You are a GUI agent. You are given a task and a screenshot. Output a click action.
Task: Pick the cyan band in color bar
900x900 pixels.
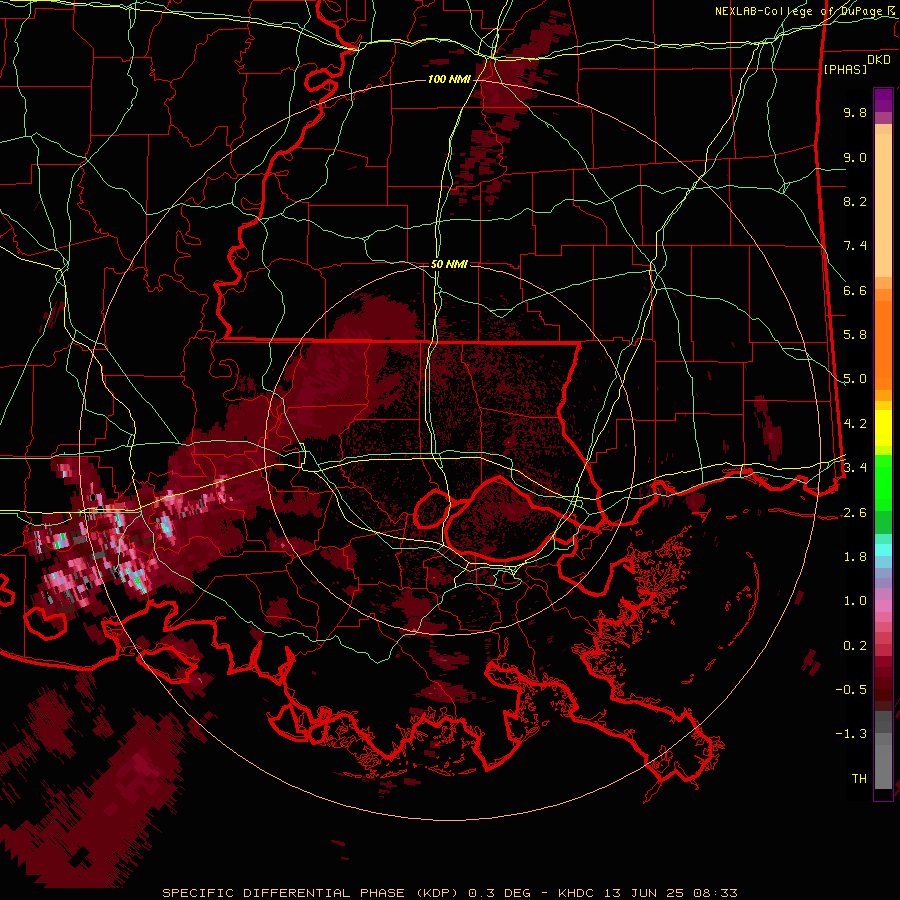coord(883,549)
